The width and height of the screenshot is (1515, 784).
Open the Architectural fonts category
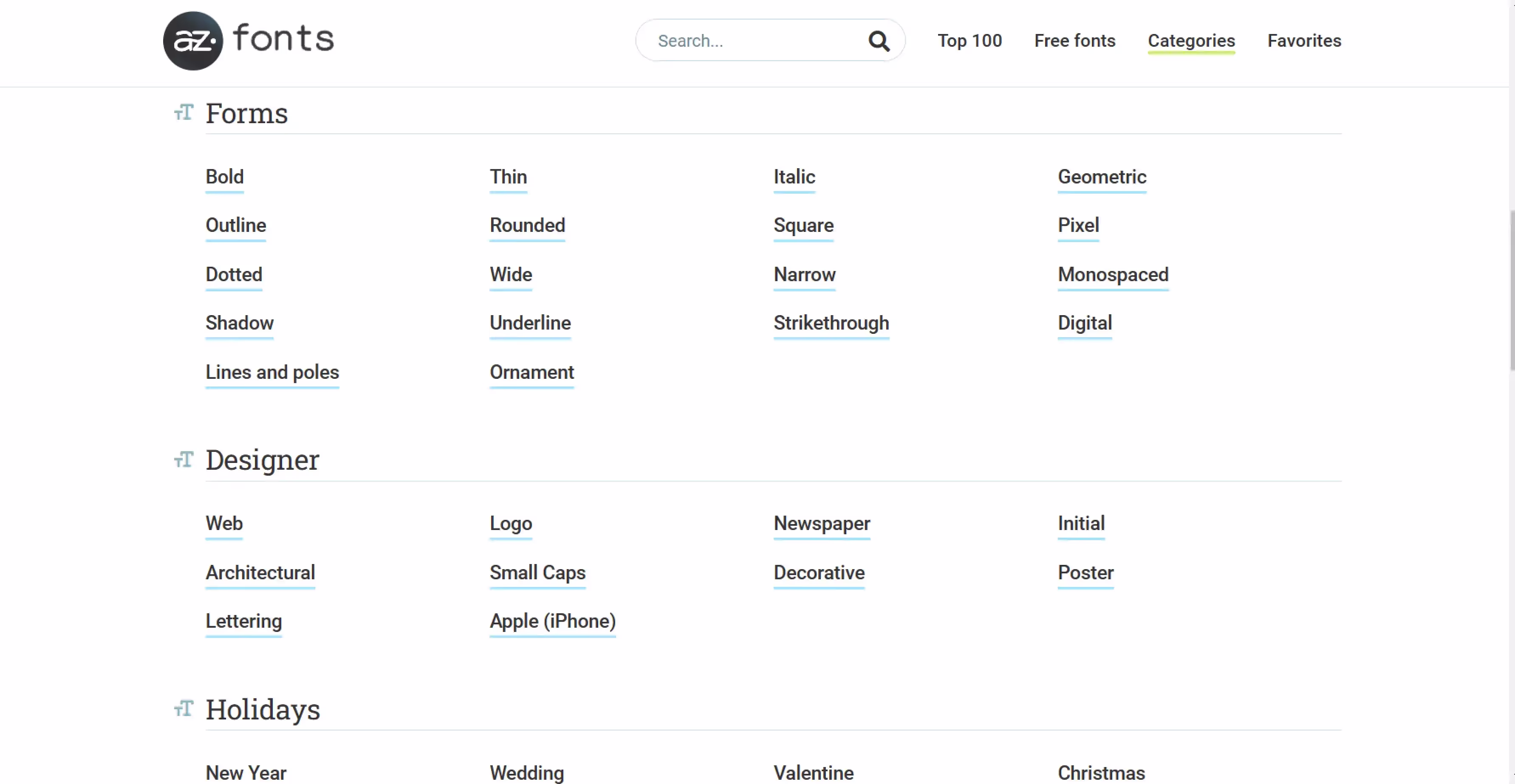pyautogui.click(x=260, y=572)
